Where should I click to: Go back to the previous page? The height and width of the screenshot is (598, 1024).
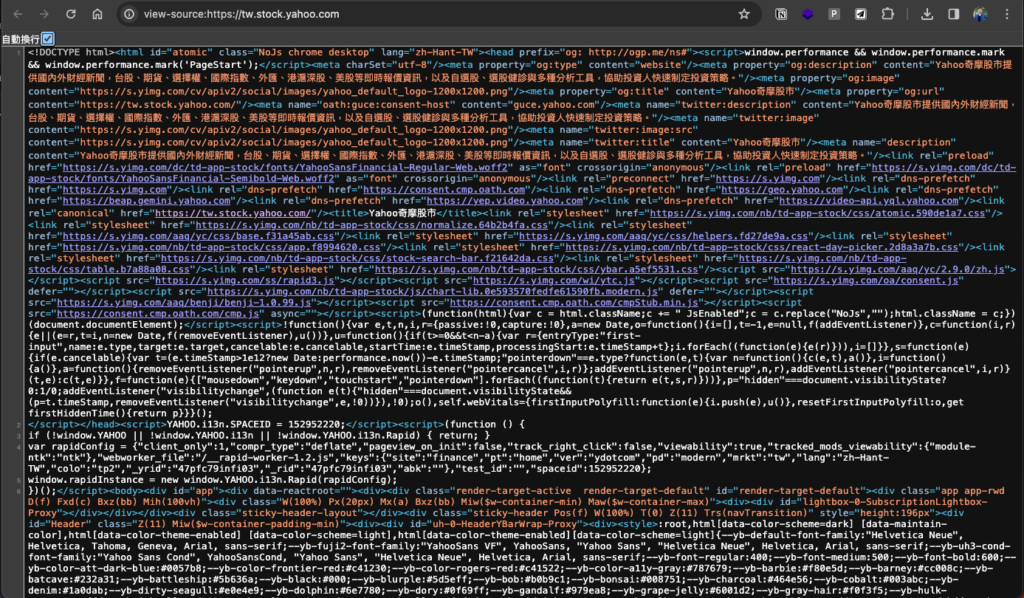coord(18,14)
